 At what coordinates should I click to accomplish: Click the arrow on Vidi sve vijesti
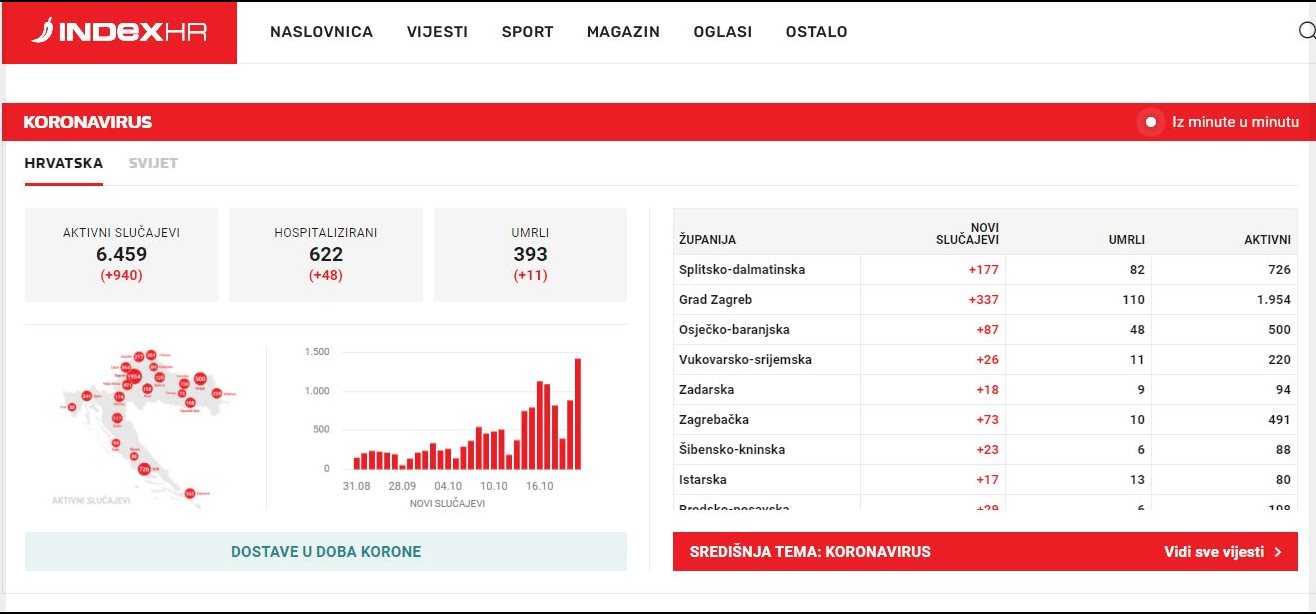pos(1278,552)
